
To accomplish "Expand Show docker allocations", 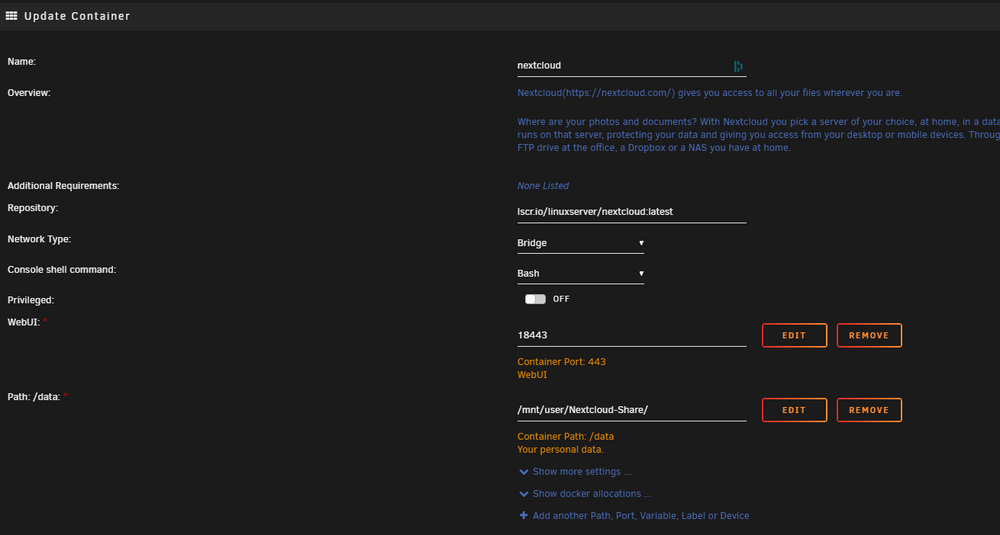I will tap(592, 494).
